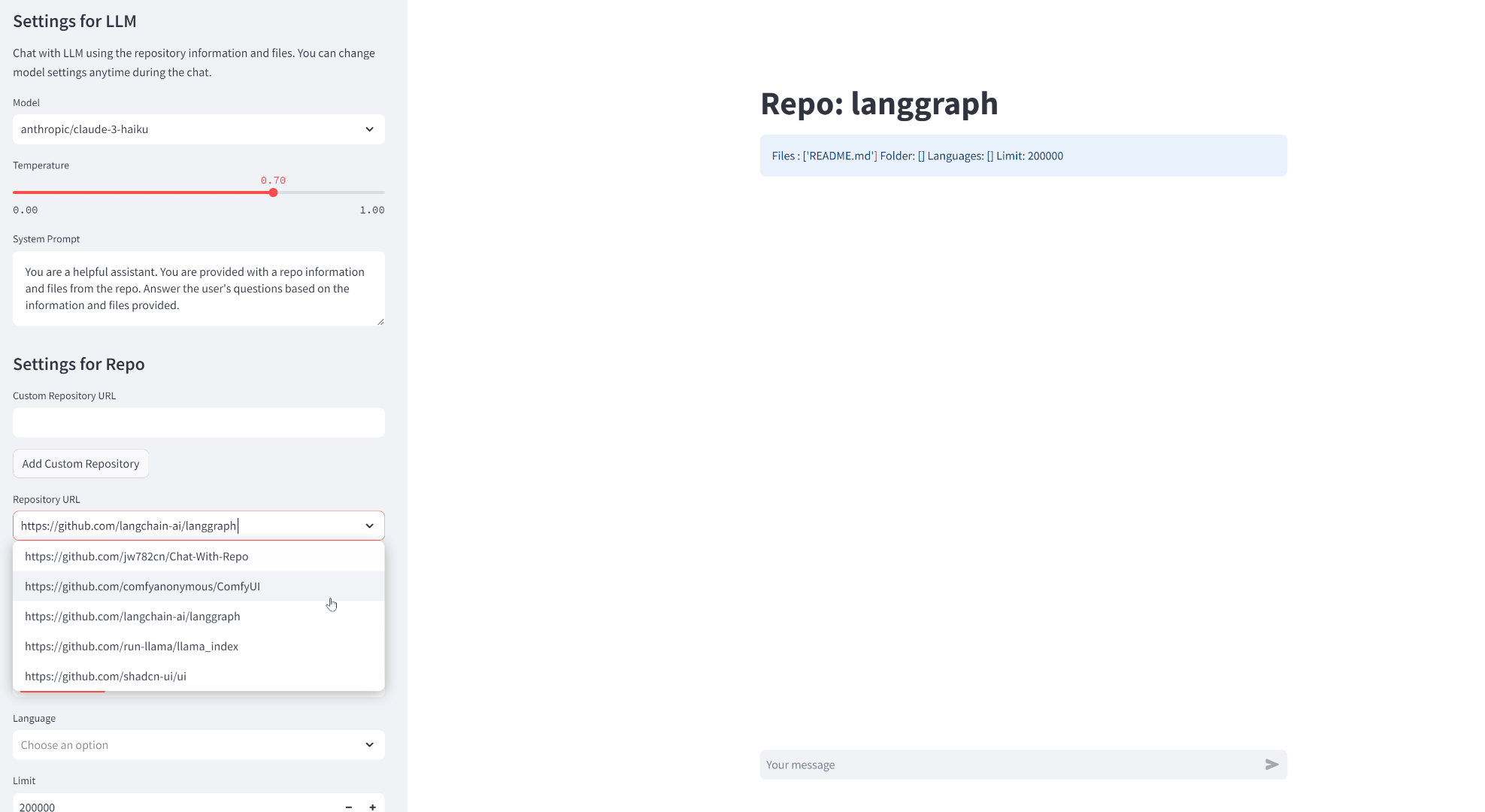Expand the Language dropdown
This screenshot has width=1485, height=812.
[199, 745]
